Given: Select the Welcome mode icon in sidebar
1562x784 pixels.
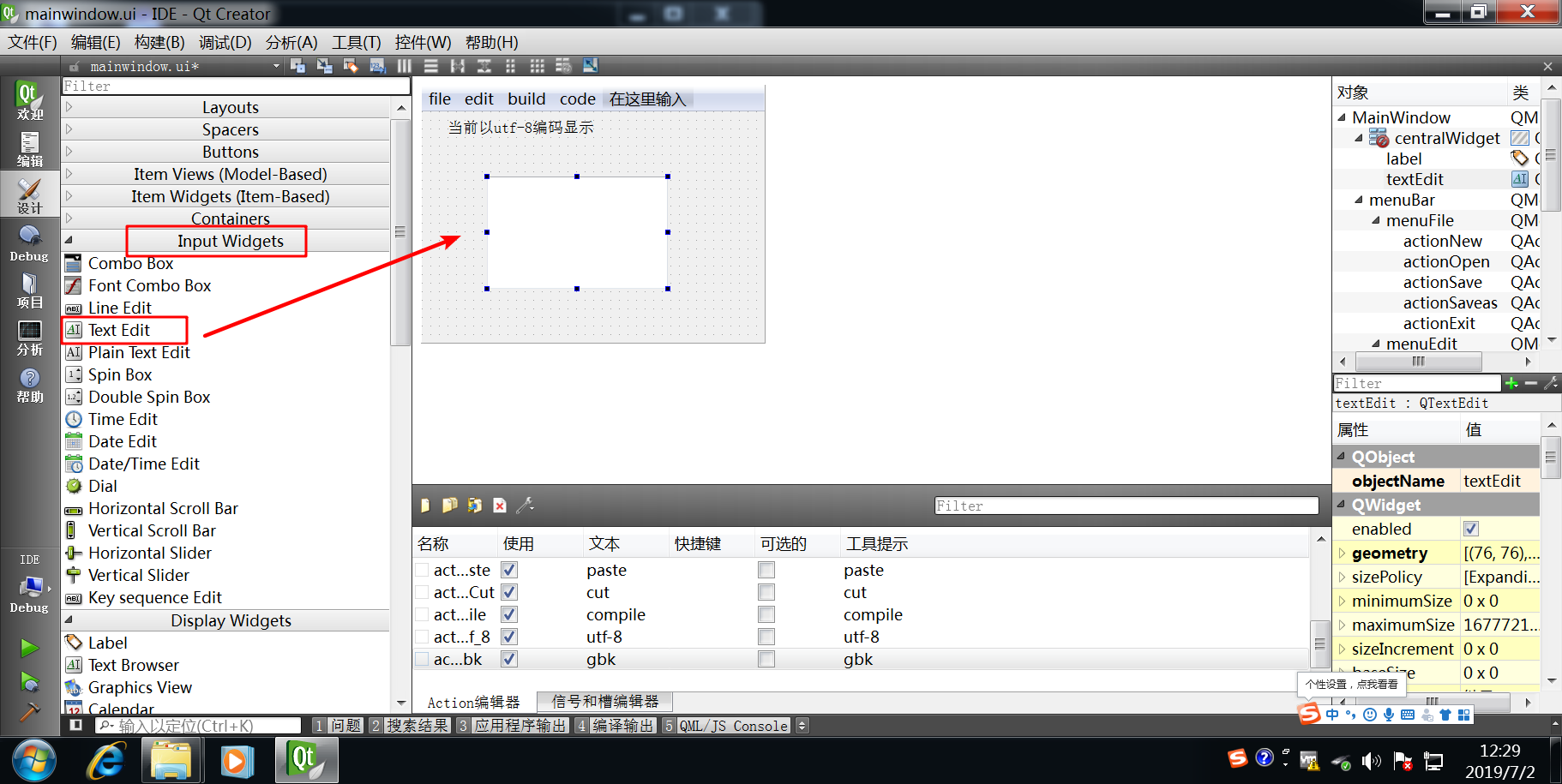Looking at the screenshot, I should coord(29,101).
